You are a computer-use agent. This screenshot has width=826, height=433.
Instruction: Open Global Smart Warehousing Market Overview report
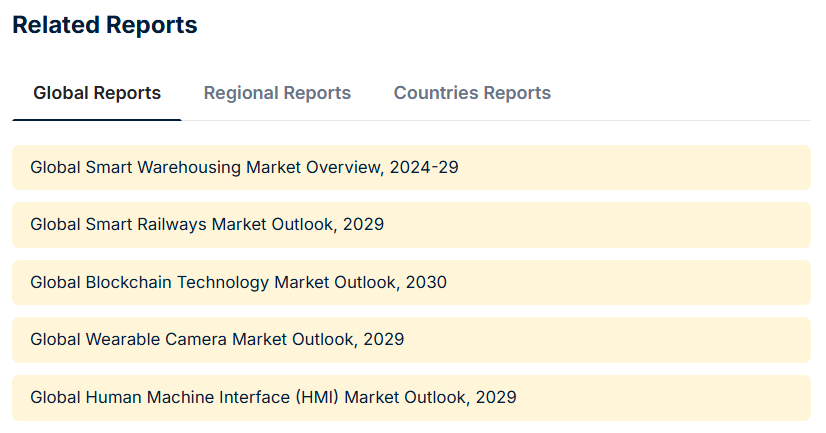tap(244, 167)
